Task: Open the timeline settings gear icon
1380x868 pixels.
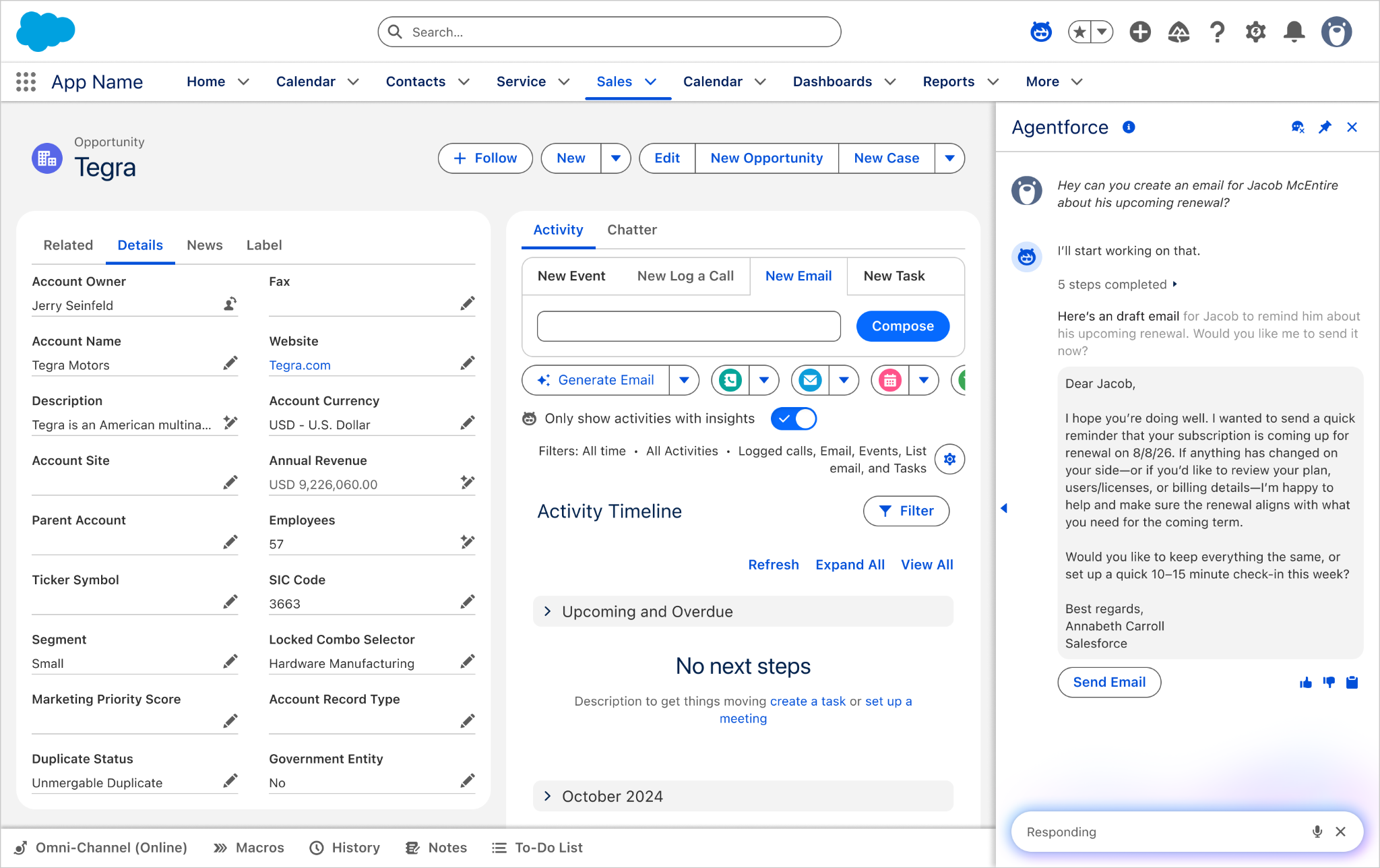Action: pos(949,459)
